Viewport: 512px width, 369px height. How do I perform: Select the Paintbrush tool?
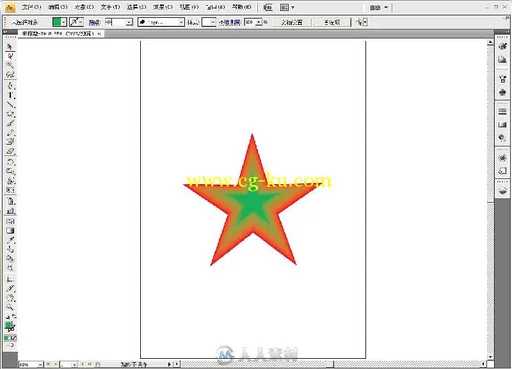[x=10, y=123]
